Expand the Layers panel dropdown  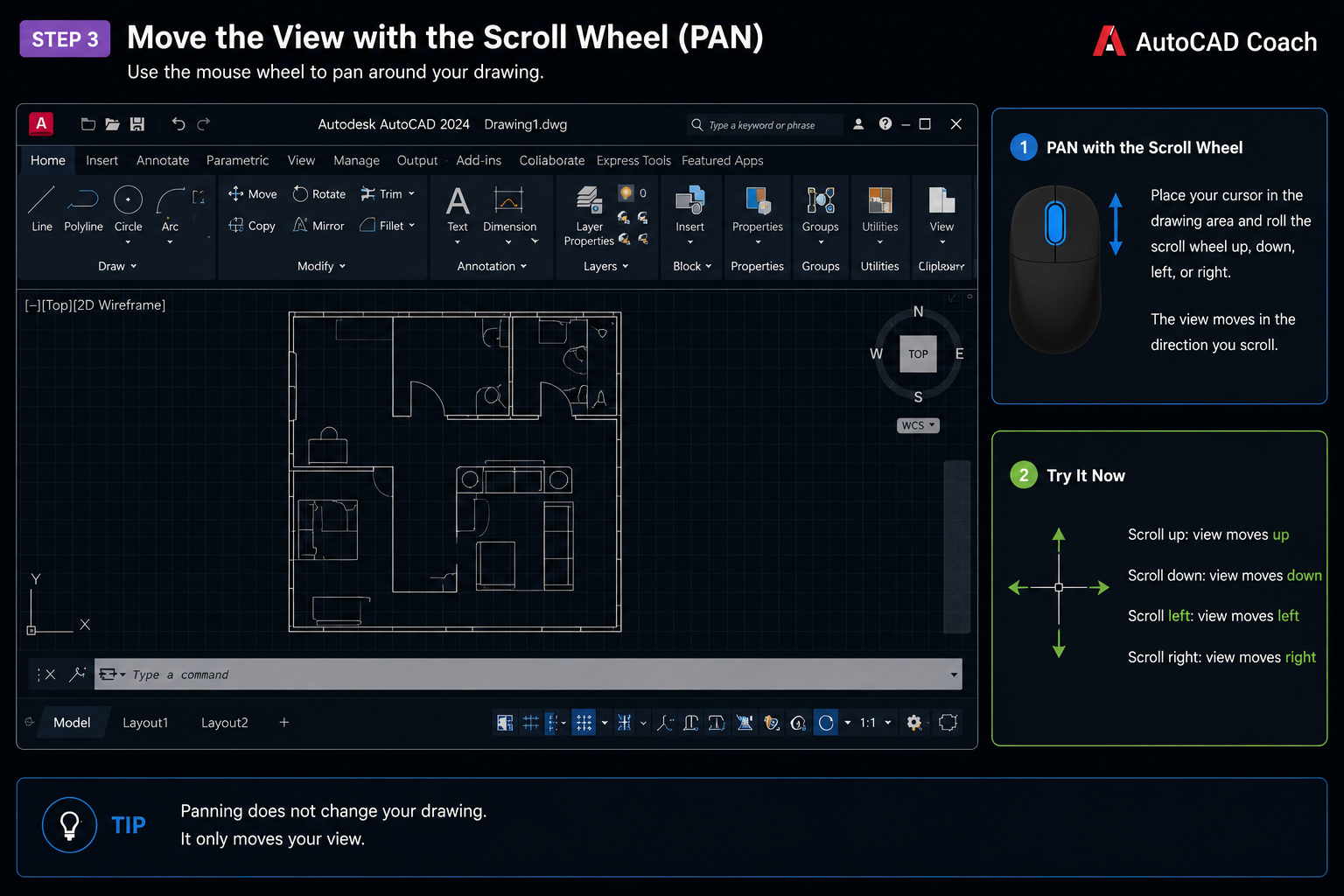point(606,266)
